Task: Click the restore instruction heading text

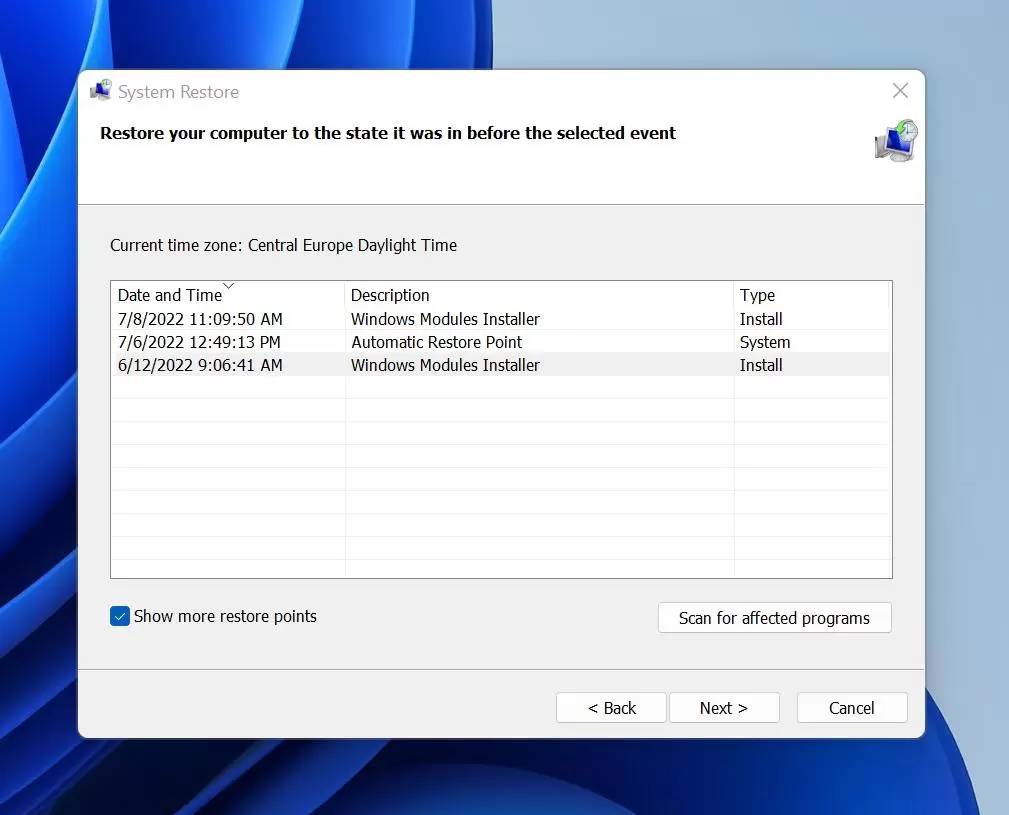Action: (x=388, y=133)
